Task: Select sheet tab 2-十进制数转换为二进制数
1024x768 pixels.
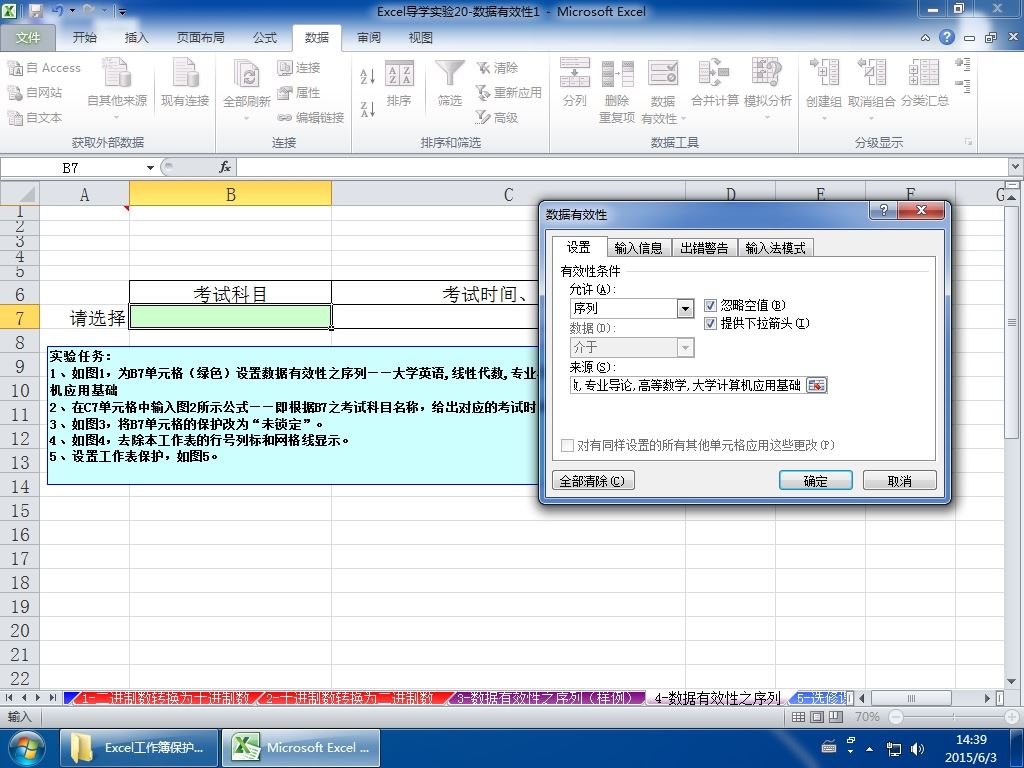Action: [x=349, y=698]
